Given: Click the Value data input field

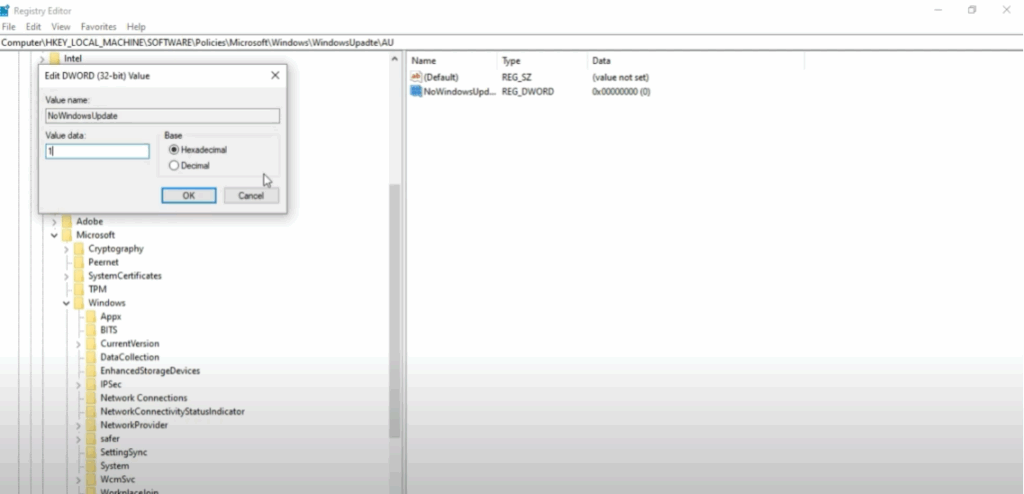Looking at the screenshot, I should 98,151.
